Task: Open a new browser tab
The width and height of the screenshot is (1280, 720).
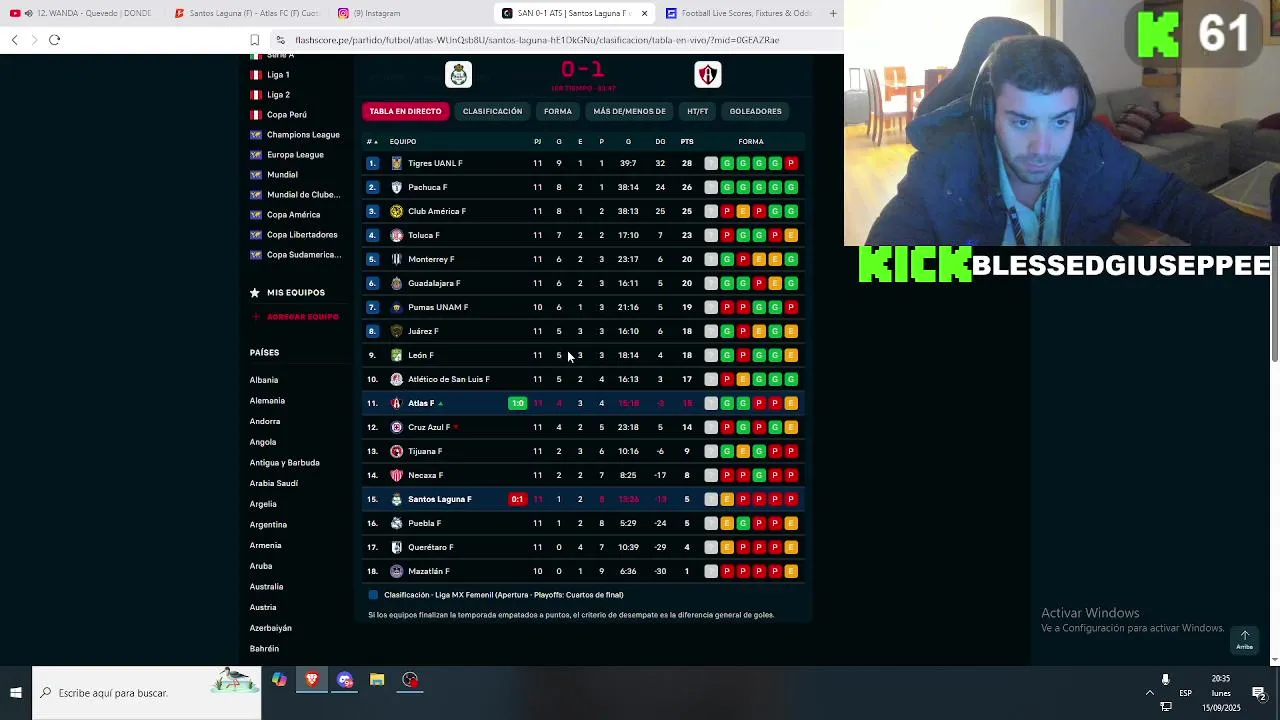Action: 833,13
